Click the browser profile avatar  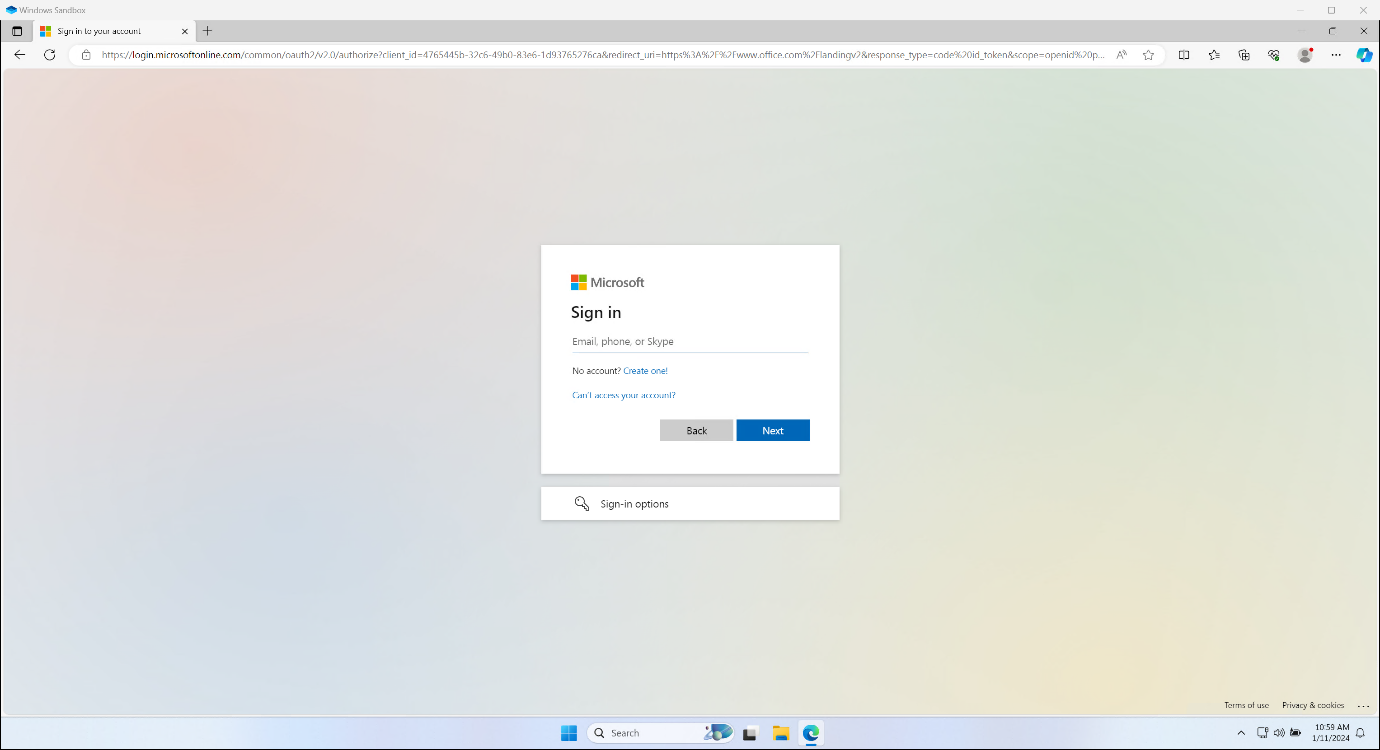[x=1304, y=55]
